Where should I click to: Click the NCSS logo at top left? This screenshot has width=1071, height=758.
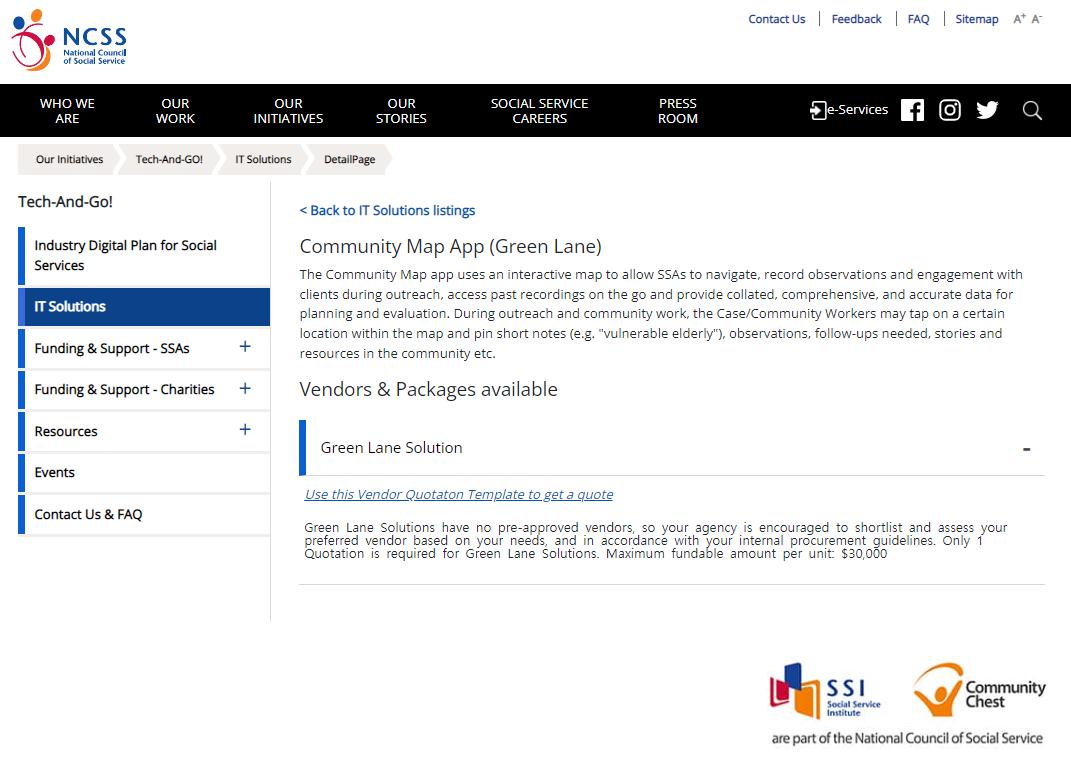point(68,40)
